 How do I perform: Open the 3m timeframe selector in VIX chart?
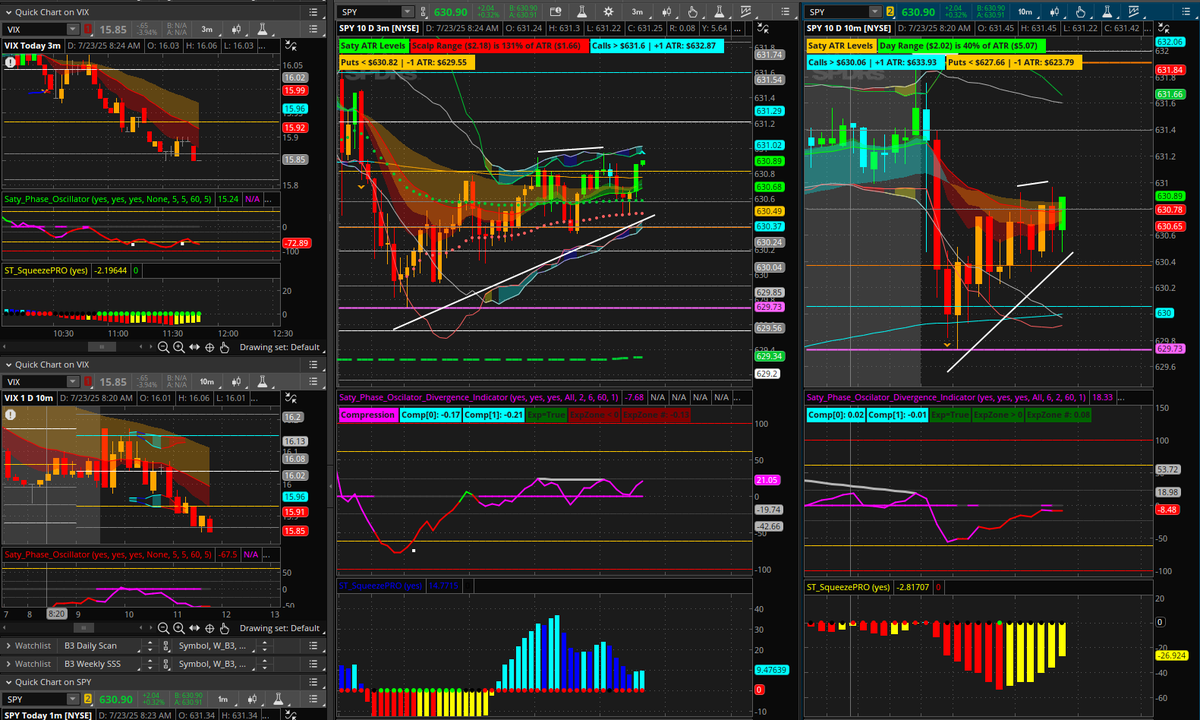point(207,29)
